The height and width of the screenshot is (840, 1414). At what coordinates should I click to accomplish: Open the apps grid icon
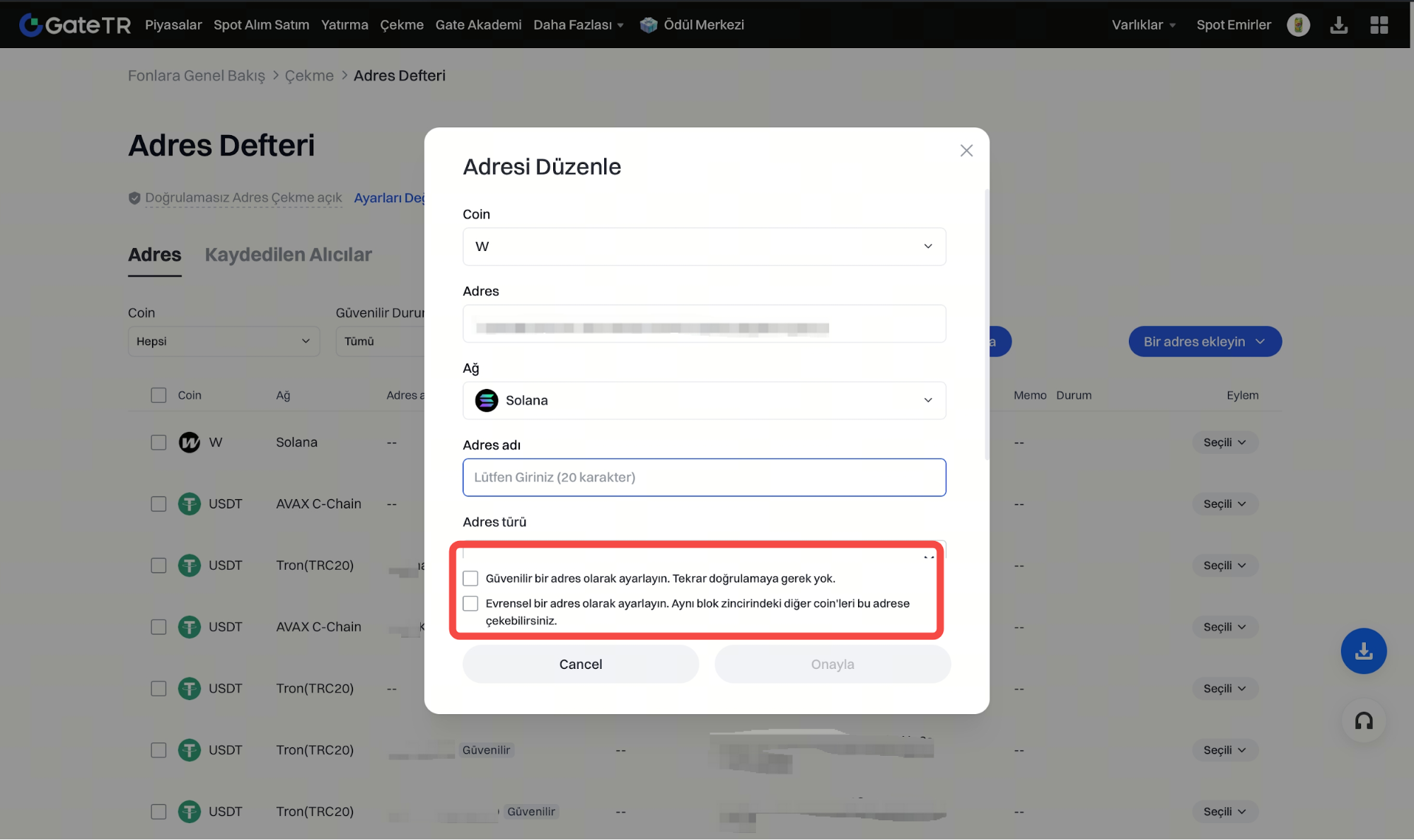[1379, 25]
